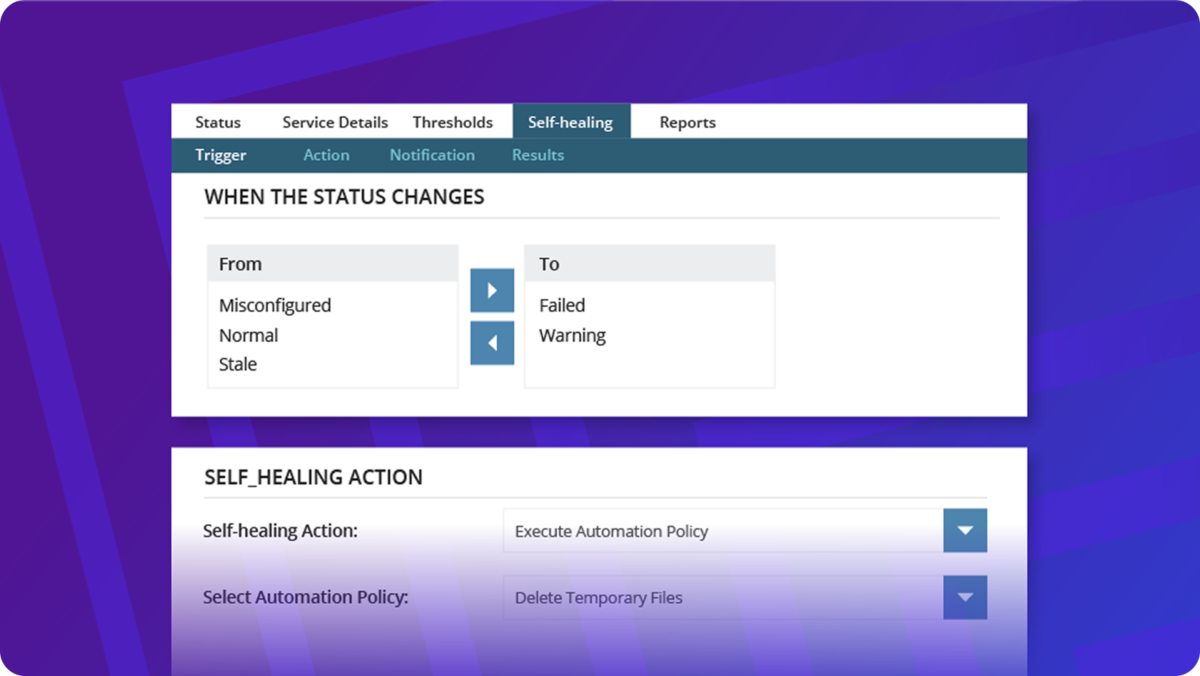
Task: Open the Self-healing Action dropdown arrow
Action: tap(965, 531)
